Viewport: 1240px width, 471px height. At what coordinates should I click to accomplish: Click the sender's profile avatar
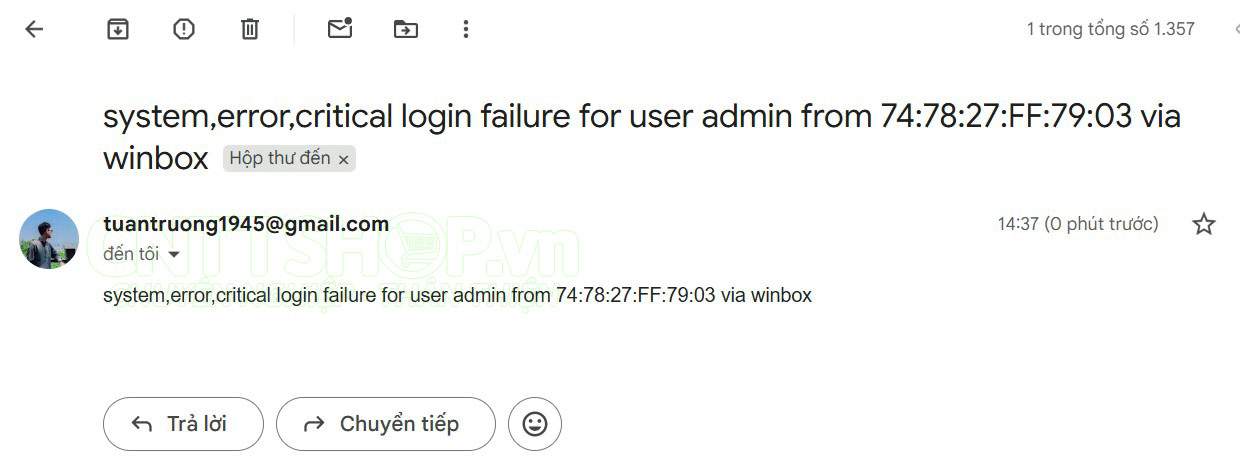(49, 239)
